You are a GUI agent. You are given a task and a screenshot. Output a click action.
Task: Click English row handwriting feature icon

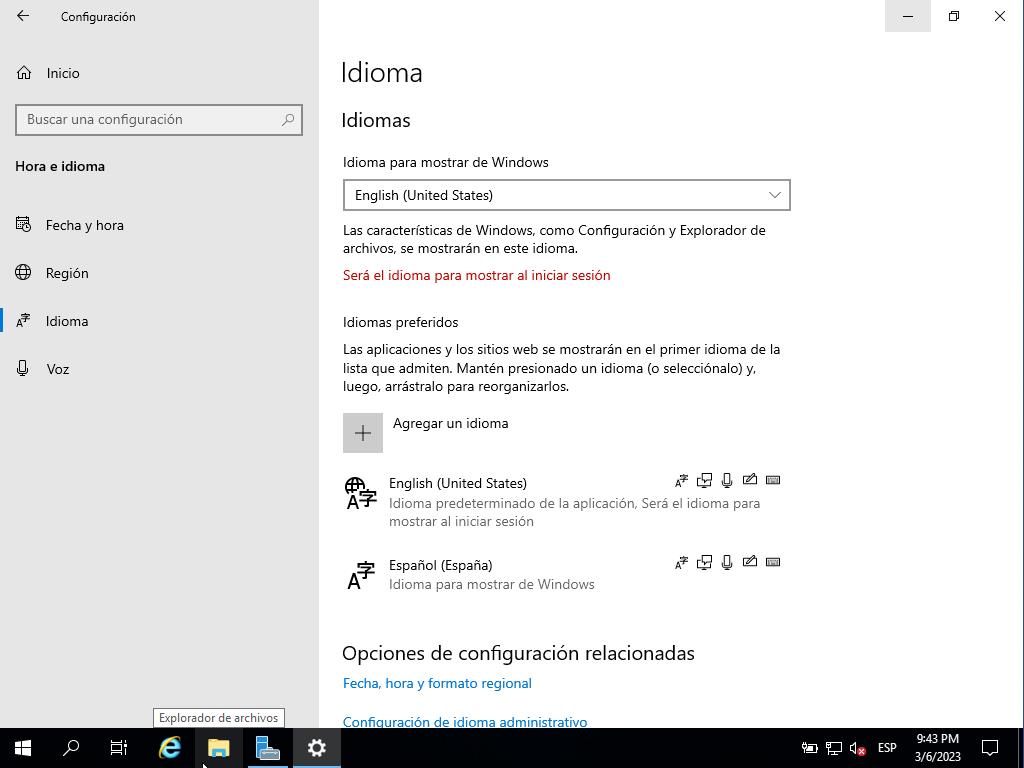(750, 479)
